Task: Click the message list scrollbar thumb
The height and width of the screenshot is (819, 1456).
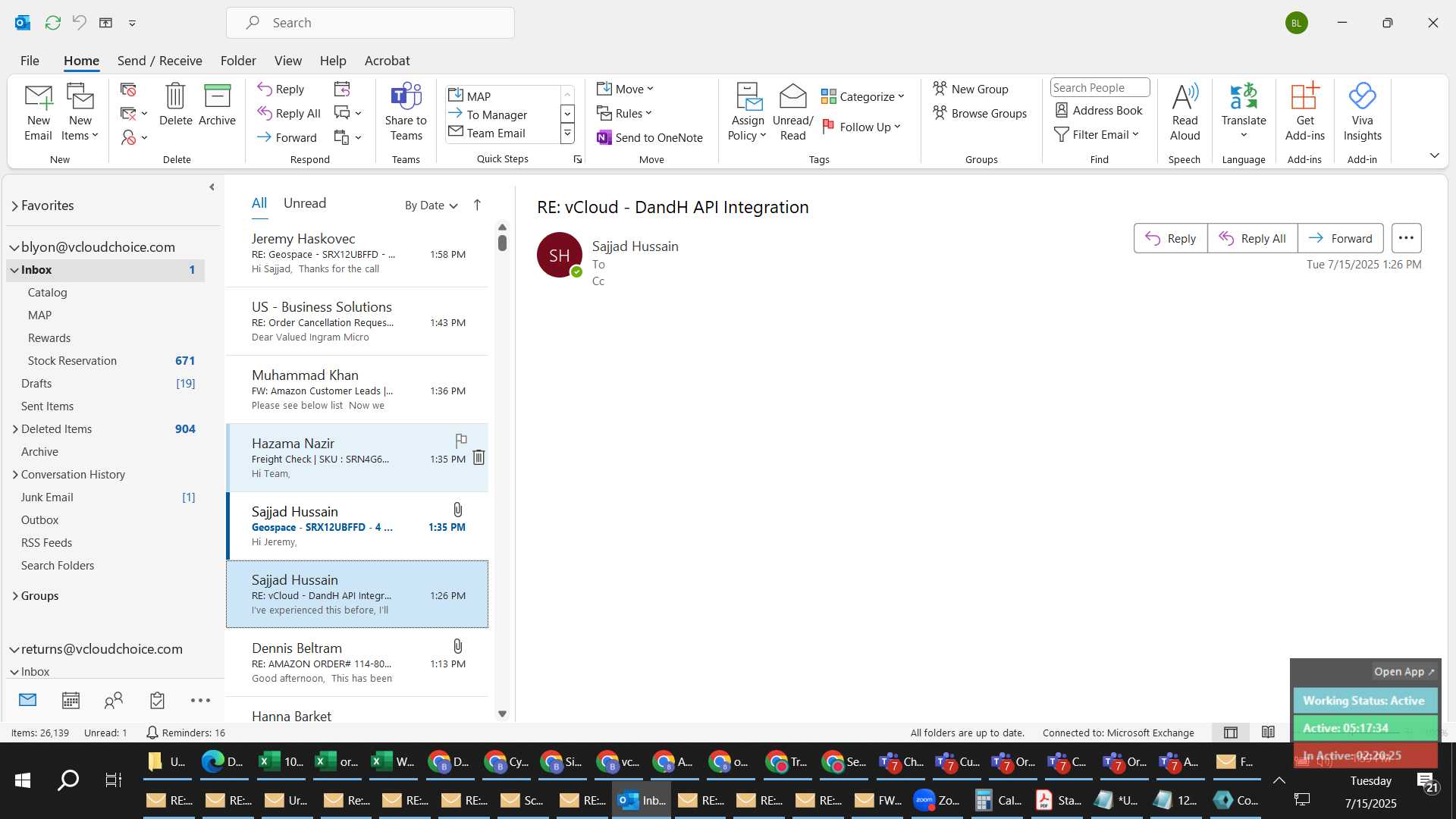Action: pos(502,243)
